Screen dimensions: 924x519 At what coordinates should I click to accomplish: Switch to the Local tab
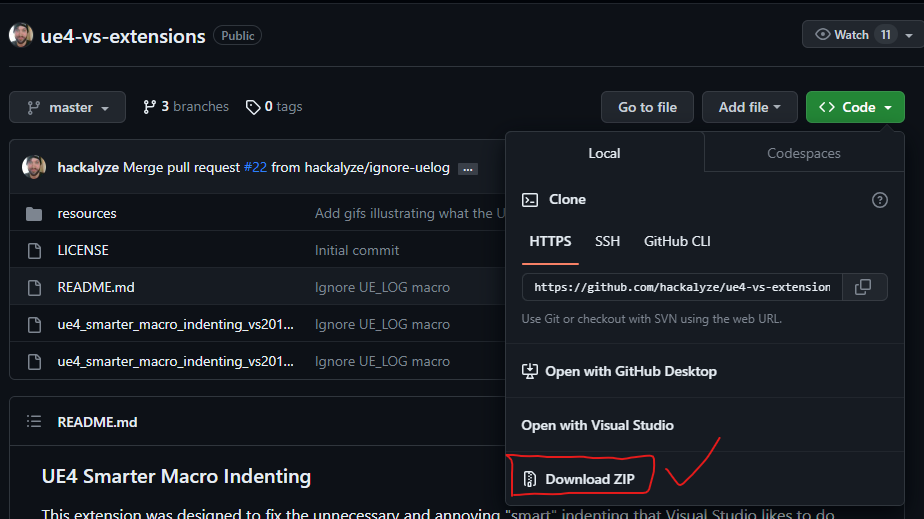pos(605,153)
